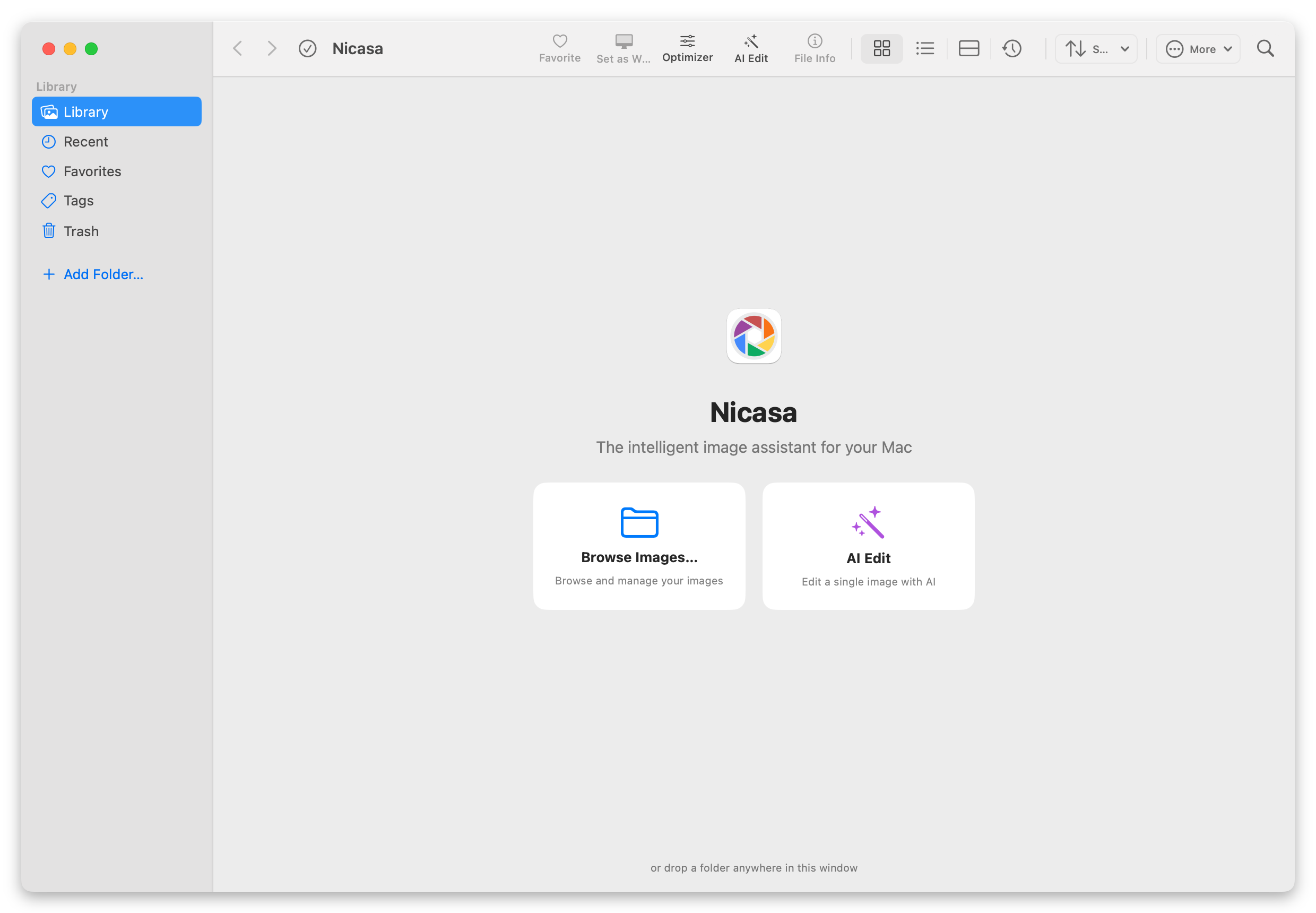Click the red close window button
1316x913 pixels.
pos(49,49)
